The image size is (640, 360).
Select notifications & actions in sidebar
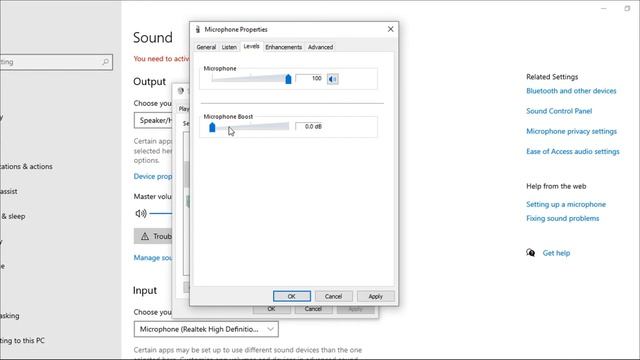[x=26, y=167]
